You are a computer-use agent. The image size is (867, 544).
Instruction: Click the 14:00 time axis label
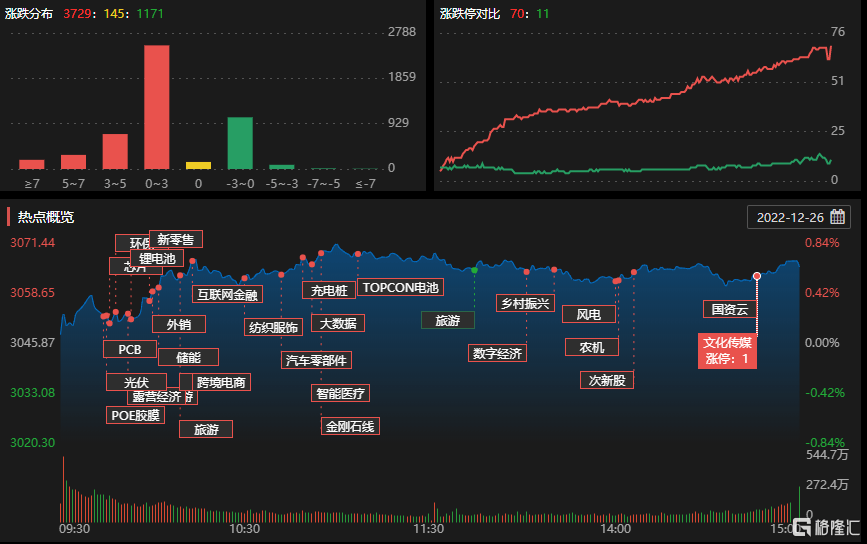615,529
